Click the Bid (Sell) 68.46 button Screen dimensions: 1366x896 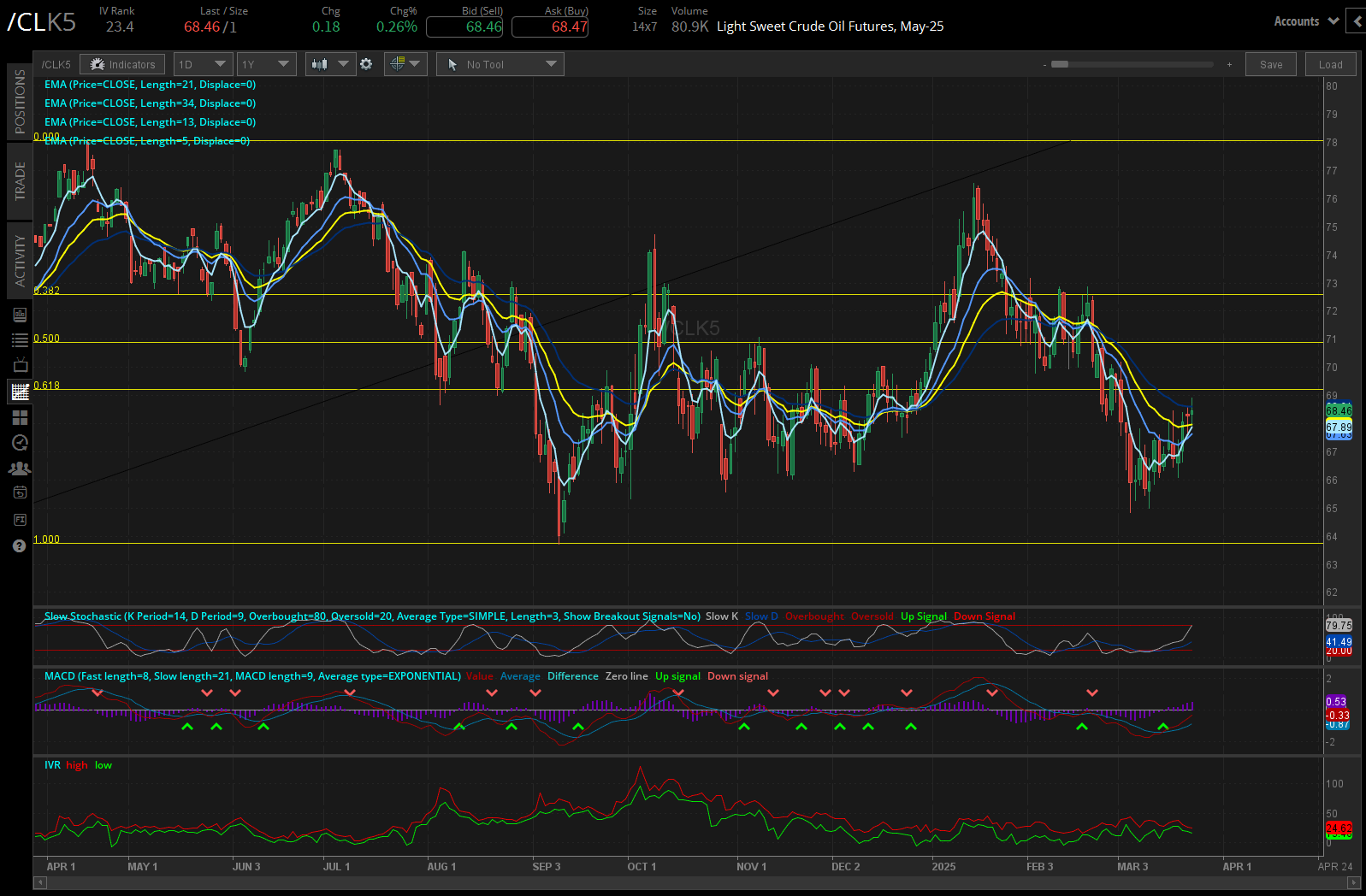[x=464, y=27]
